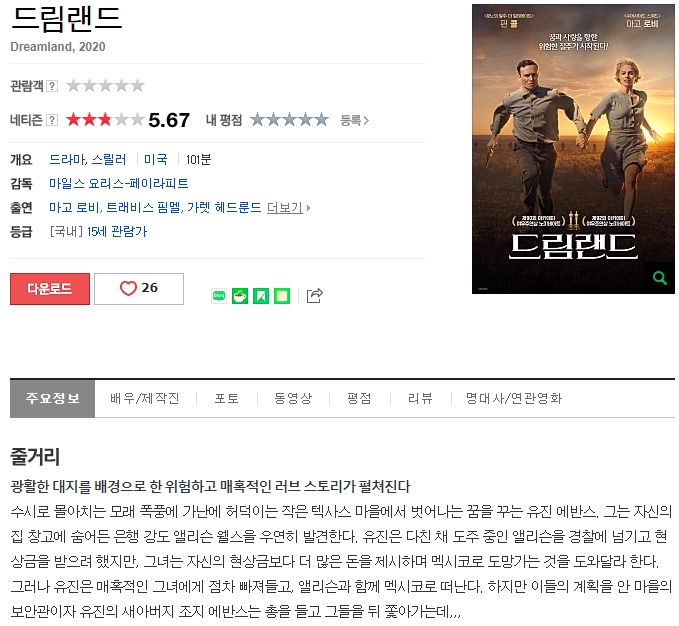This screenshot has width=679, height=626.
Task: Click the red 다운로드 button
Action: tap(50, 289)
